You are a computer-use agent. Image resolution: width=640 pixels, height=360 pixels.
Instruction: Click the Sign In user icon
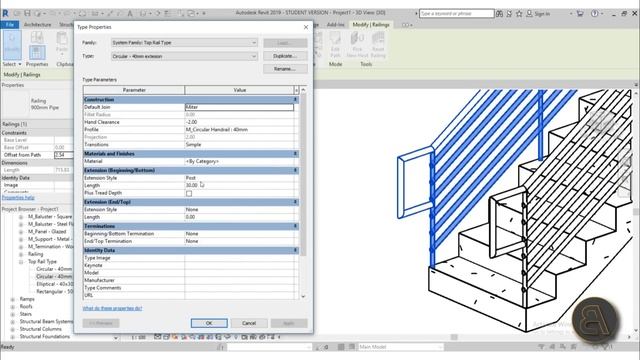tap(529, 13)
